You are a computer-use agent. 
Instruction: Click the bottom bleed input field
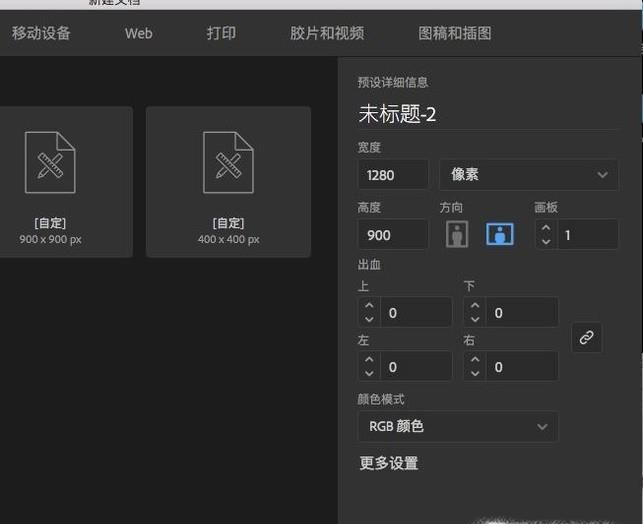[522, 312]
